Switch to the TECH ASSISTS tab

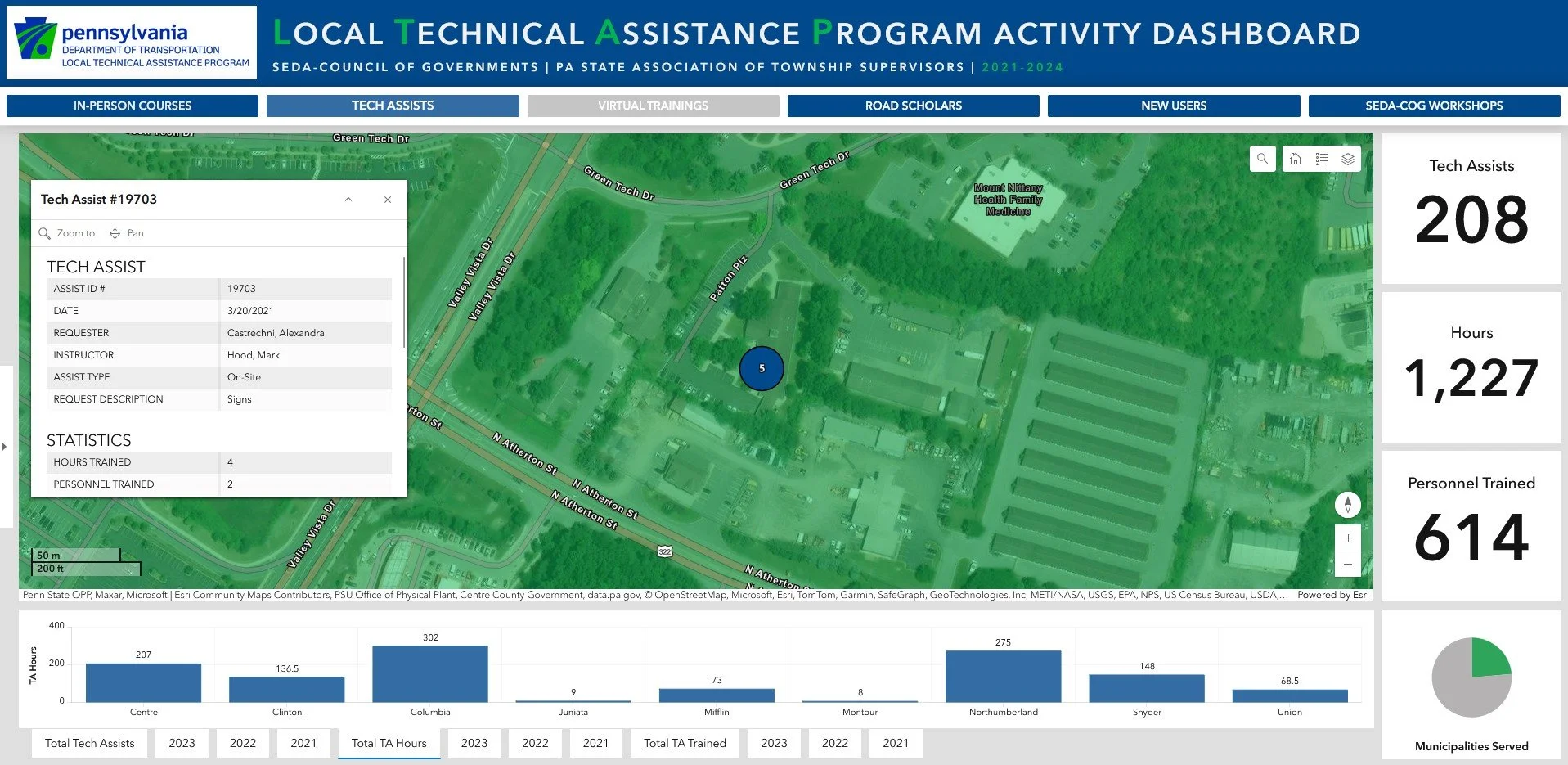(393, 106)
